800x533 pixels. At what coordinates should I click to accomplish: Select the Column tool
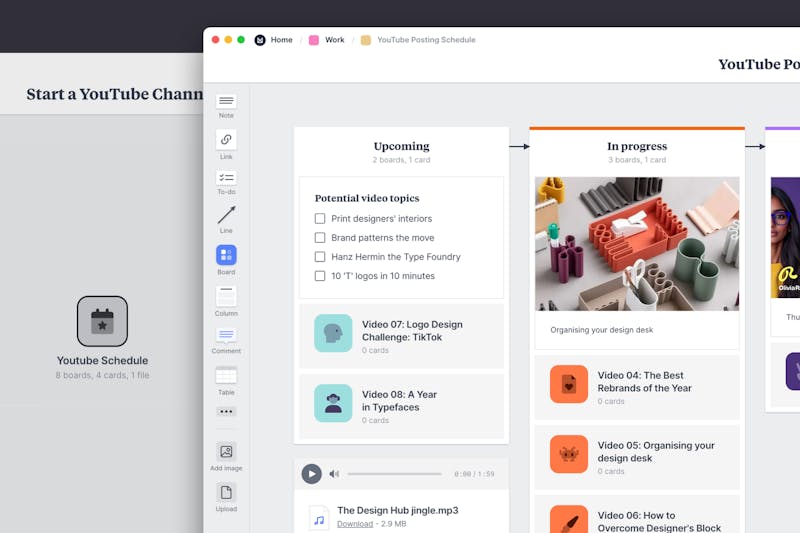226,297
